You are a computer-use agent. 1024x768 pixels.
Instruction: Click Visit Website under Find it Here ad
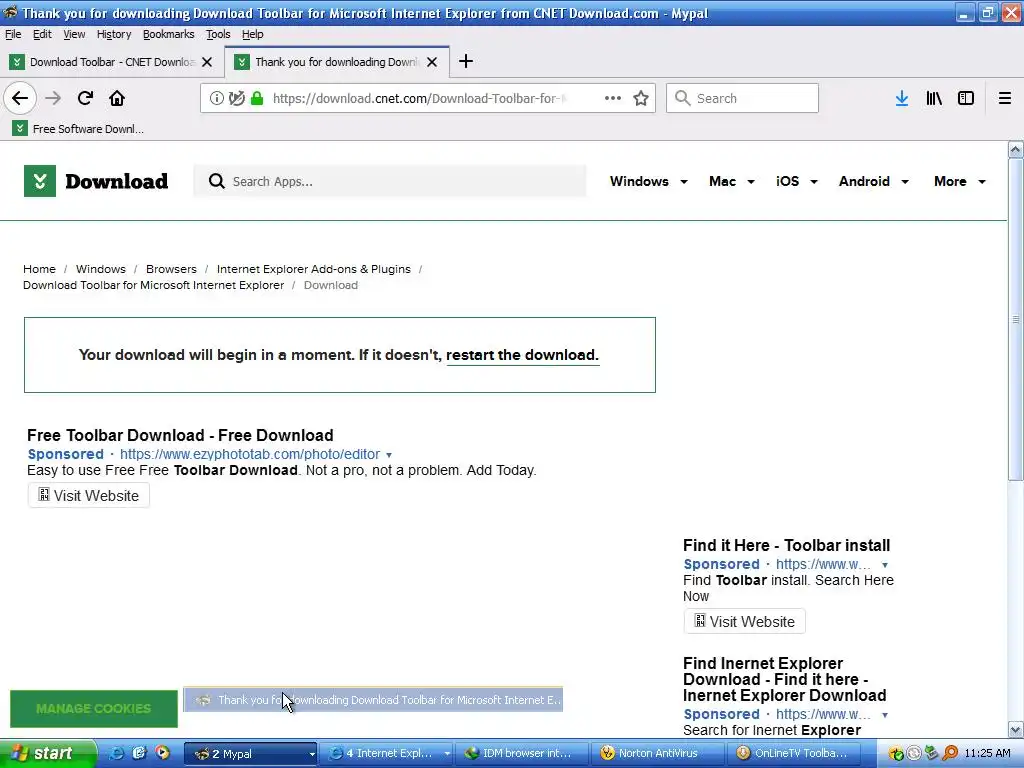click(x=744, y=621)
